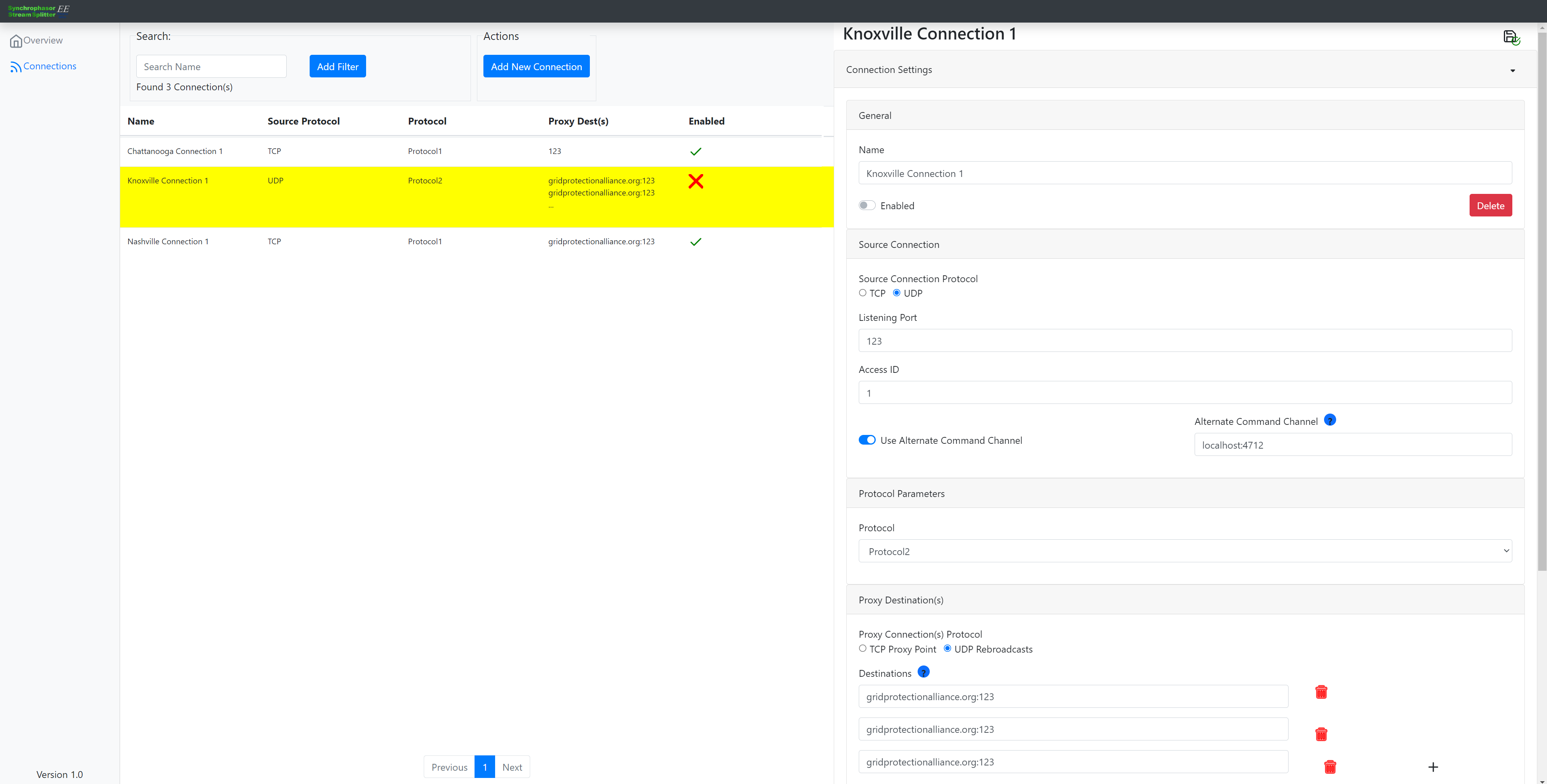Turn off Use Alternate Command Channel switch
The width and height of the screenshot is (1547, 784).
click(x=866, y=440)
